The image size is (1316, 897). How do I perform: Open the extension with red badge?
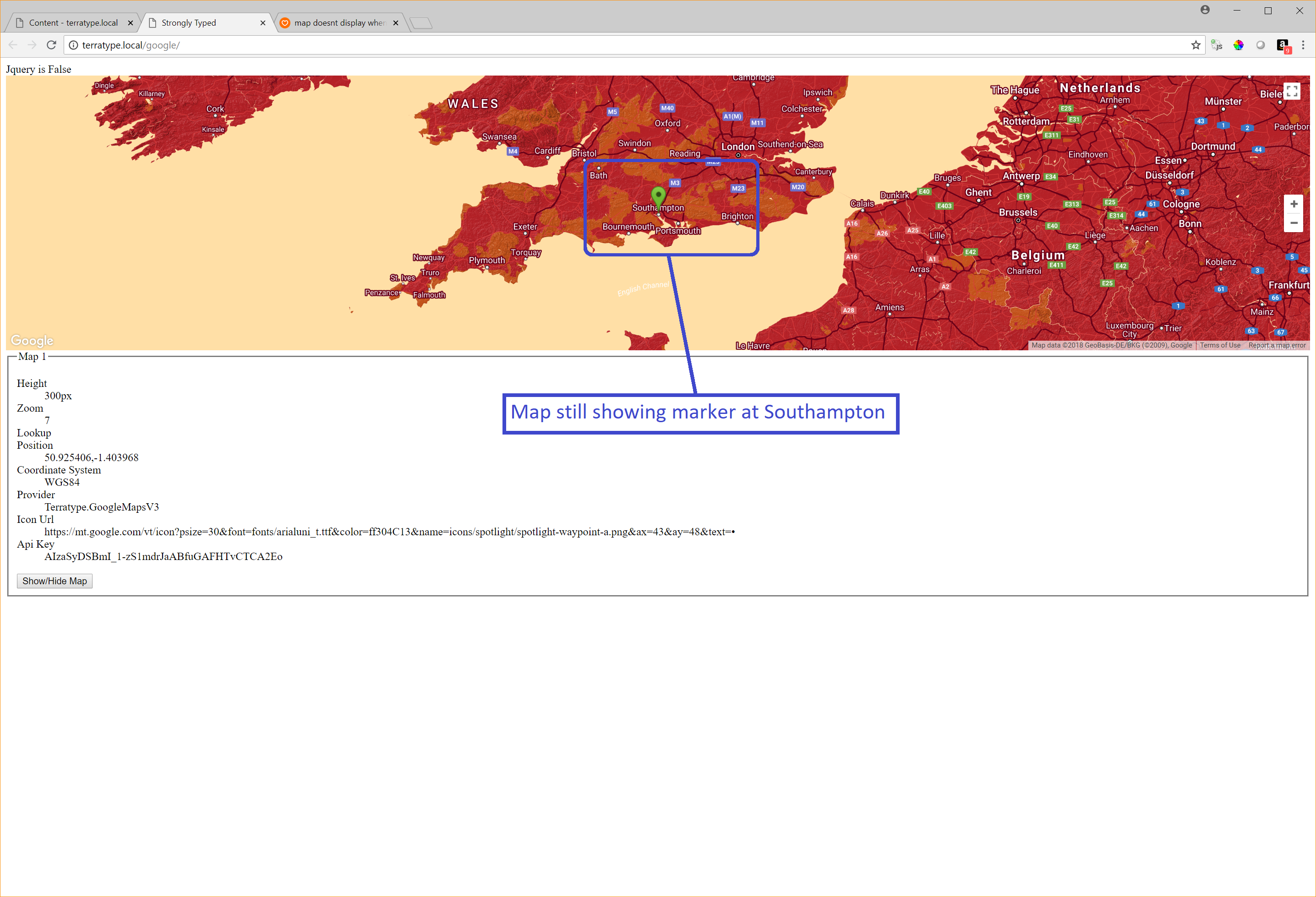point(1283,46)
